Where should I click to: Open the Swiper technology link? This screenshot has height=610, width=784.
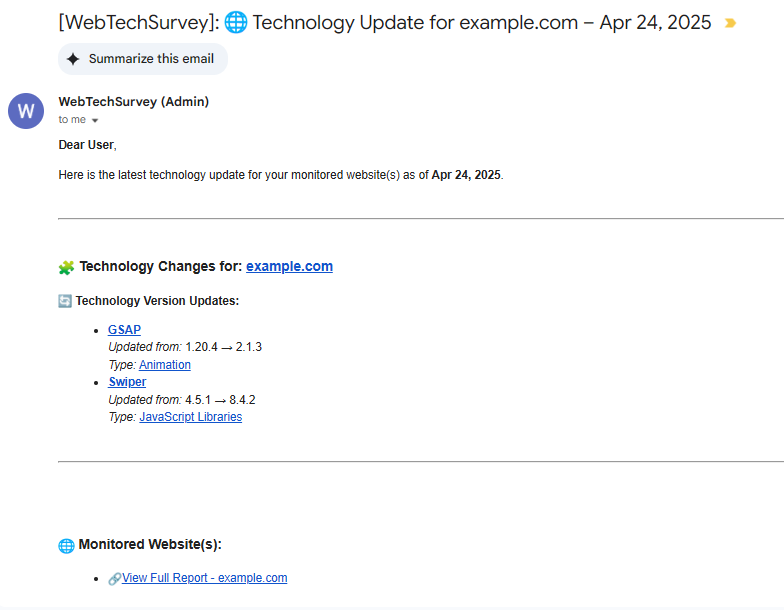127,382
